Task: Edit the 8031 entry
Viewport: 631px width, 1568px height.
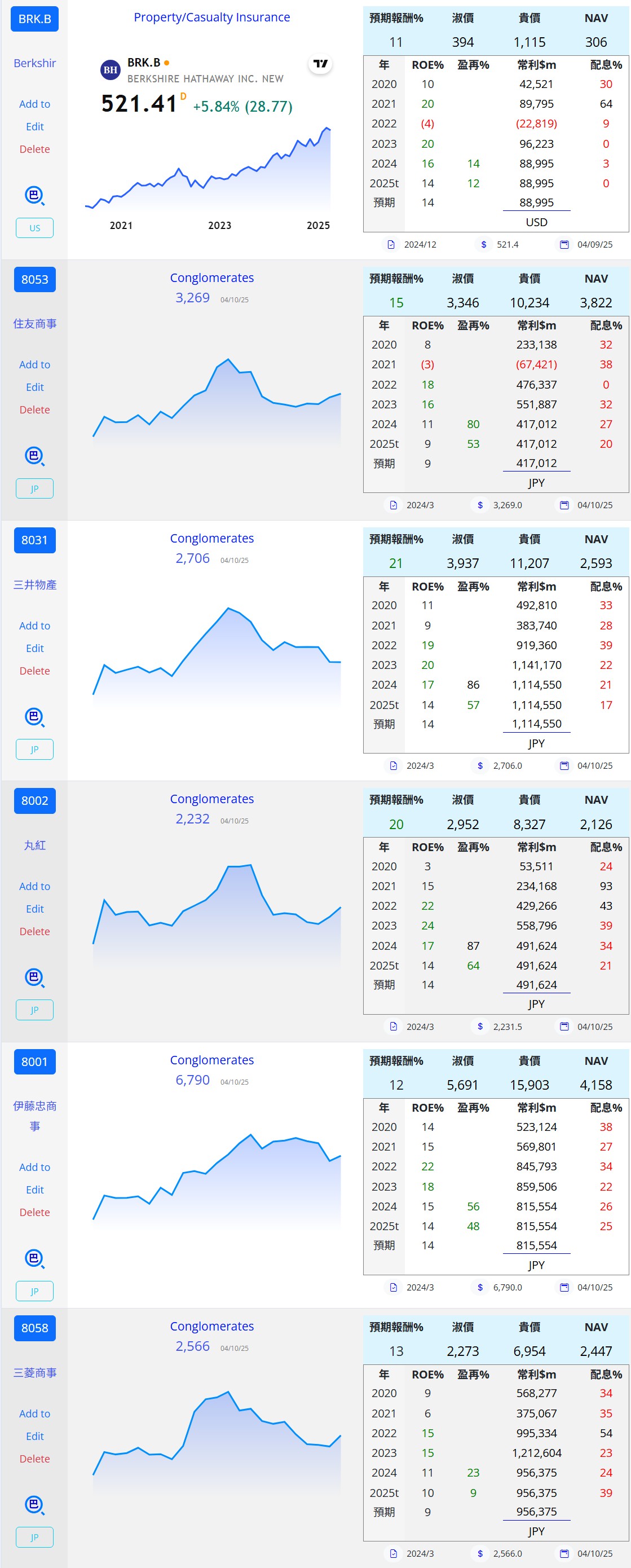Action: [x=35, y=648]
